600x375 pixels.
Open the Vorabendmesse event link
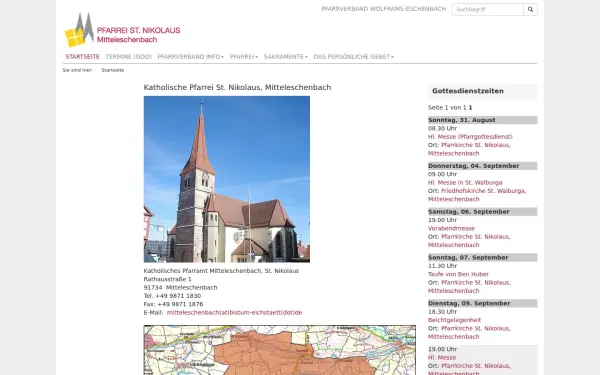coord(451,228)
